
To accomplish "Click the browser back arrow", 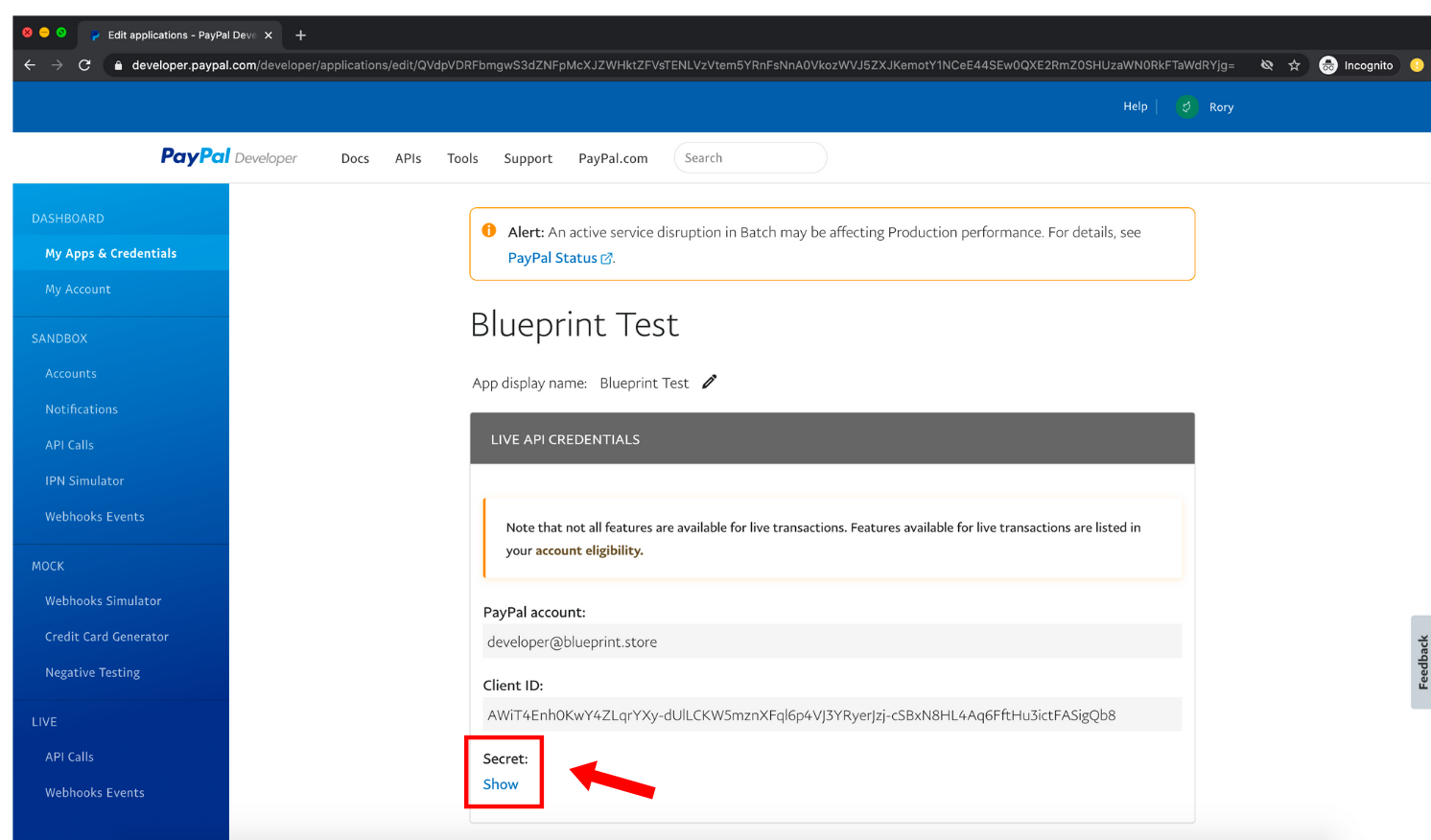I will click(x=30, y=65).
